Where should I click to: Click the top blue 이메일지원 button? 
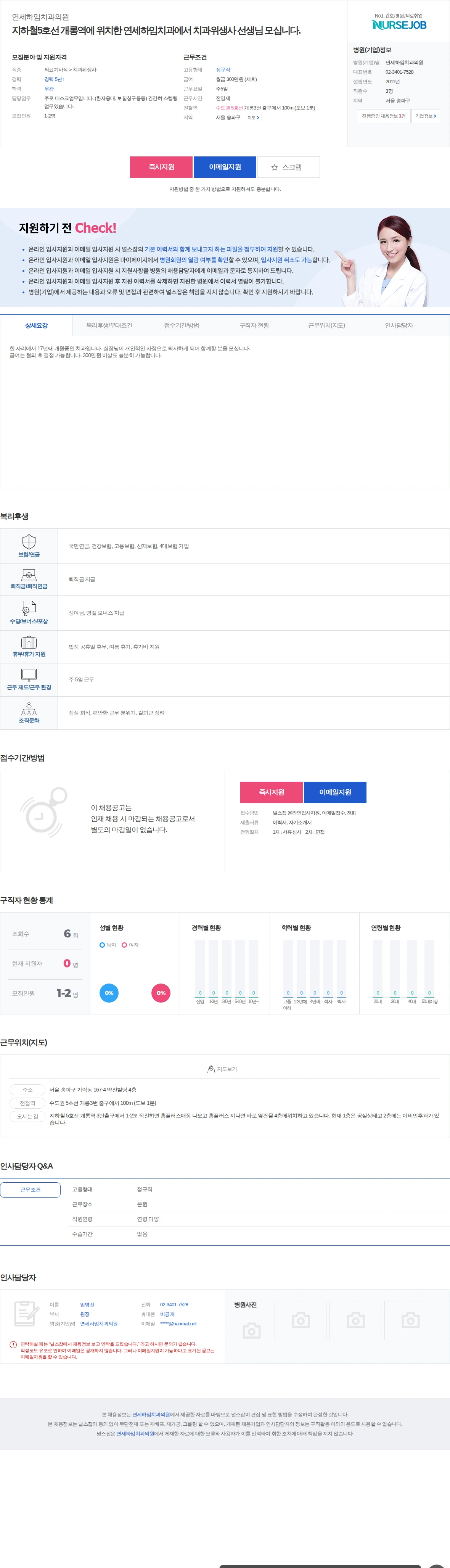[x=225, y=167]
